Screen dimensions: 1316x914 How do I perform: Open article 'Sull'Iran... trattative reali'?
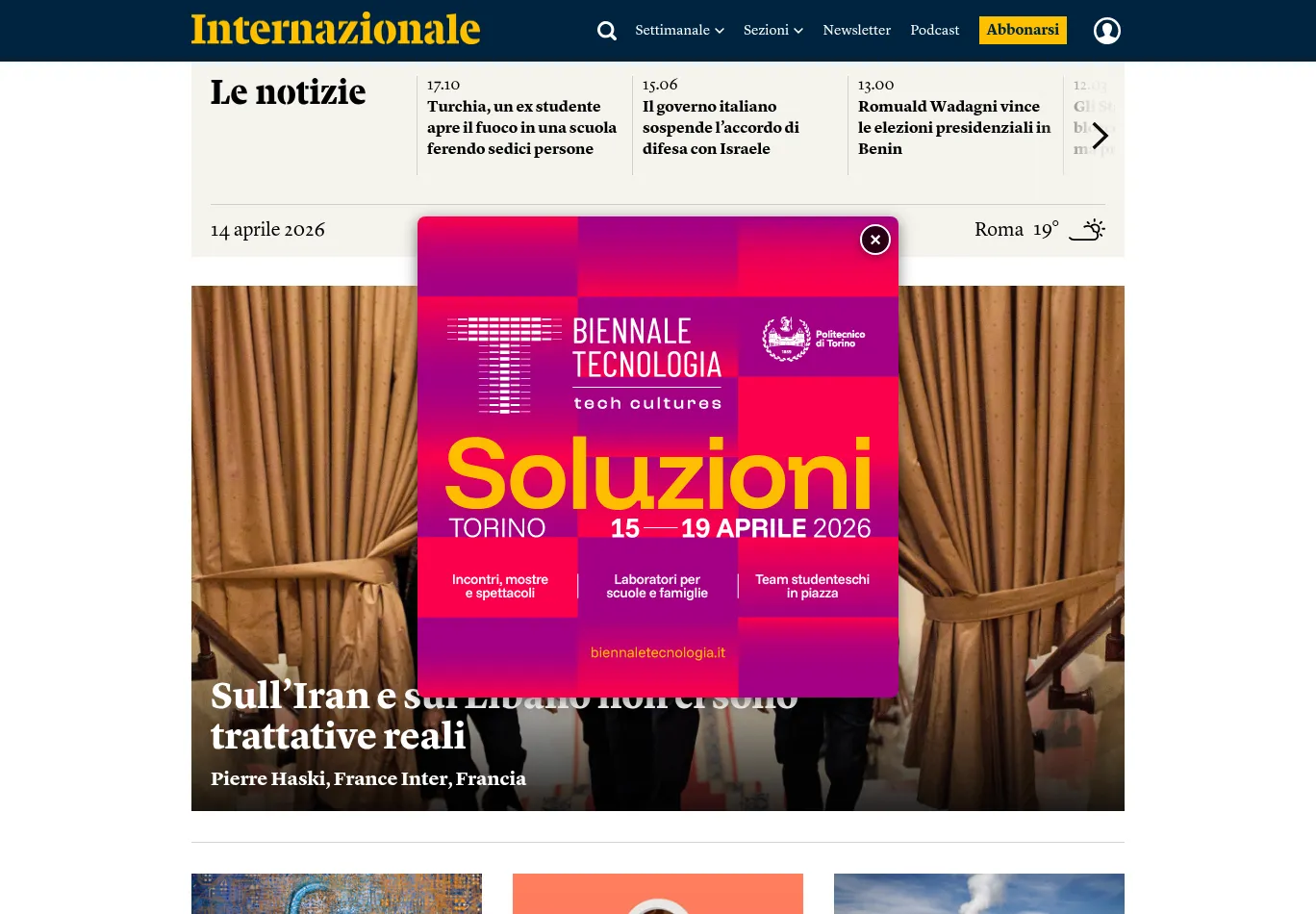pyautogui.click(x=504, y=716)
